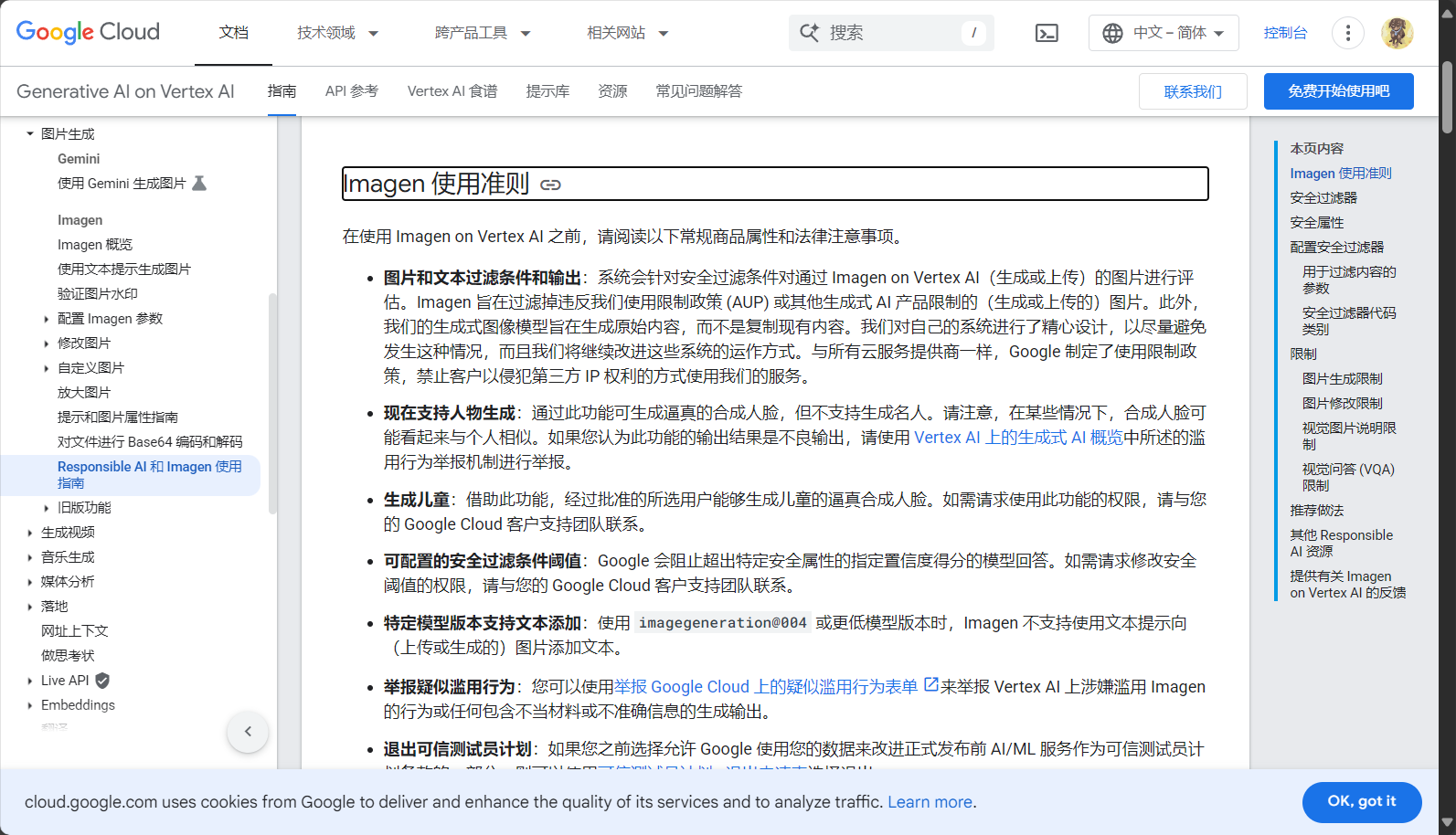Switch to the 指南 tab

pos(282,91)
